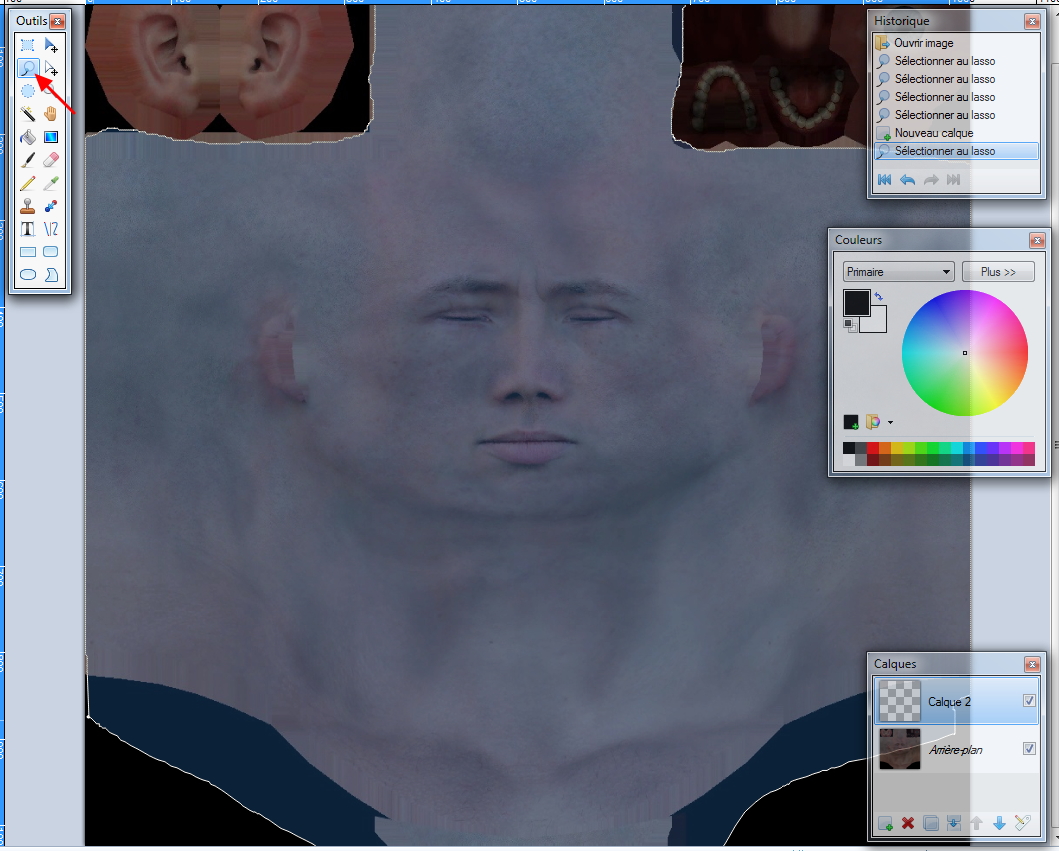
Task: Uncheck Arrière-plan layer visibility
Action: point(1029,748)
